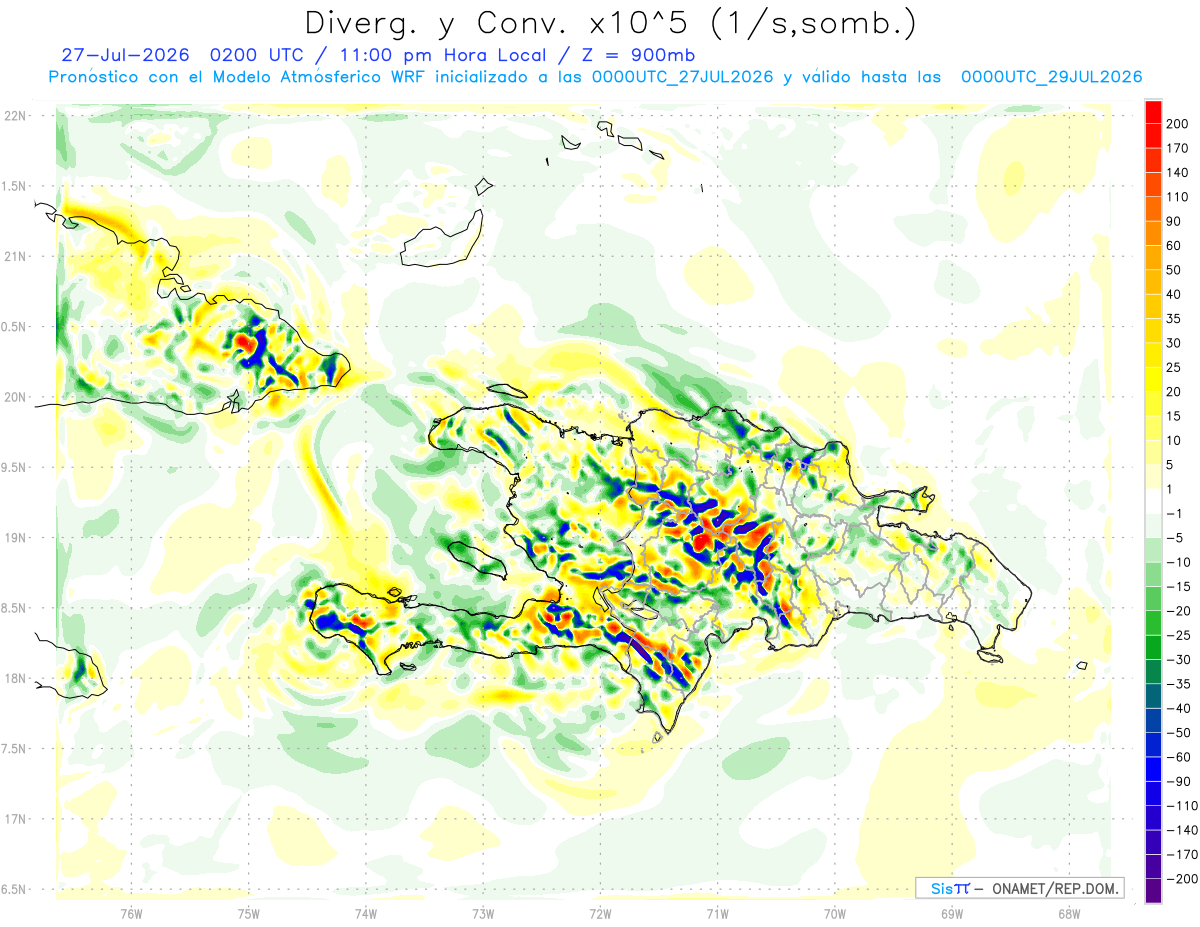
Task: Click the '71W' longitude label
Action: [717, 913]
